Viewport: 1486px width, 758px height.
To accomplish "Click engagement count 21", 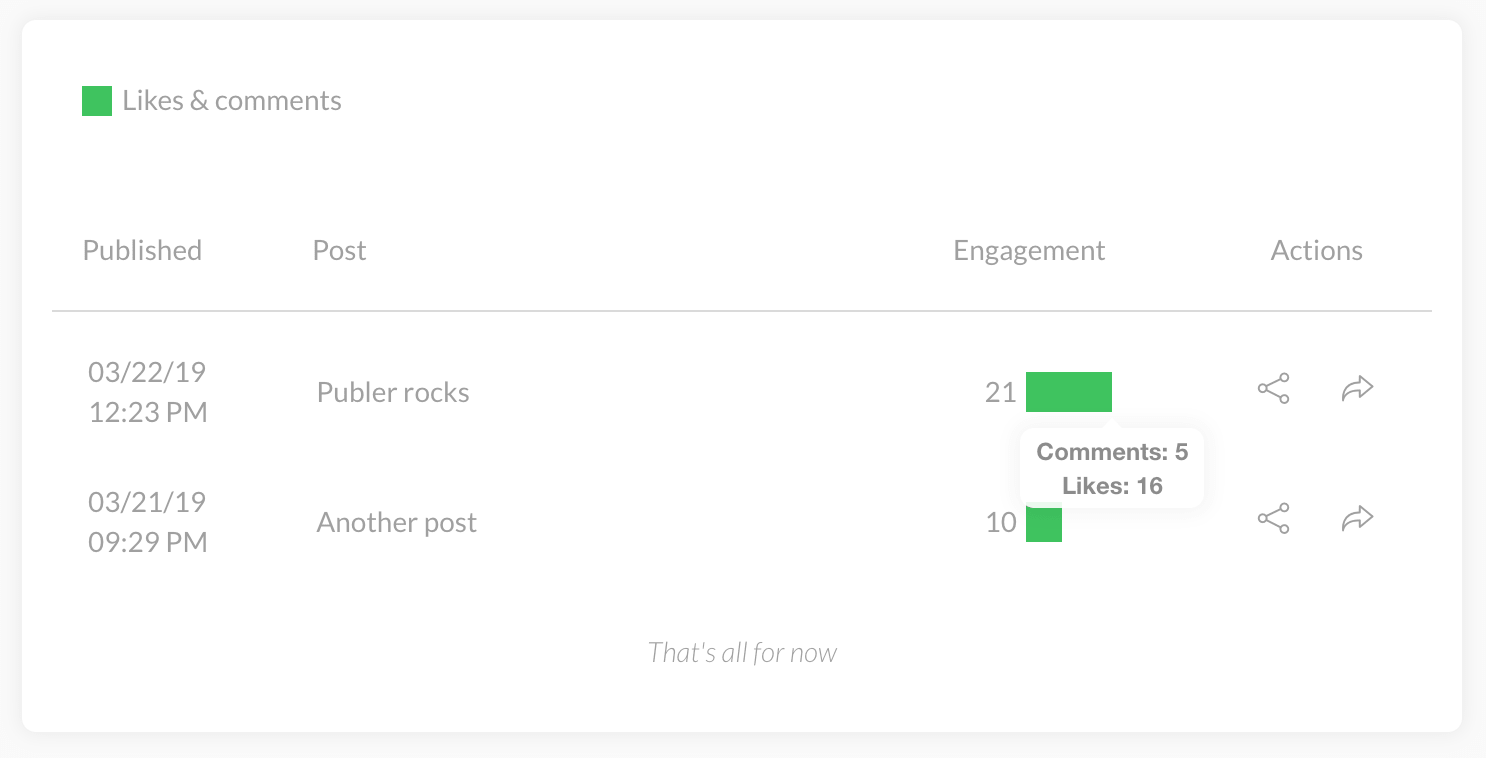I will (x=1000, y=392).
